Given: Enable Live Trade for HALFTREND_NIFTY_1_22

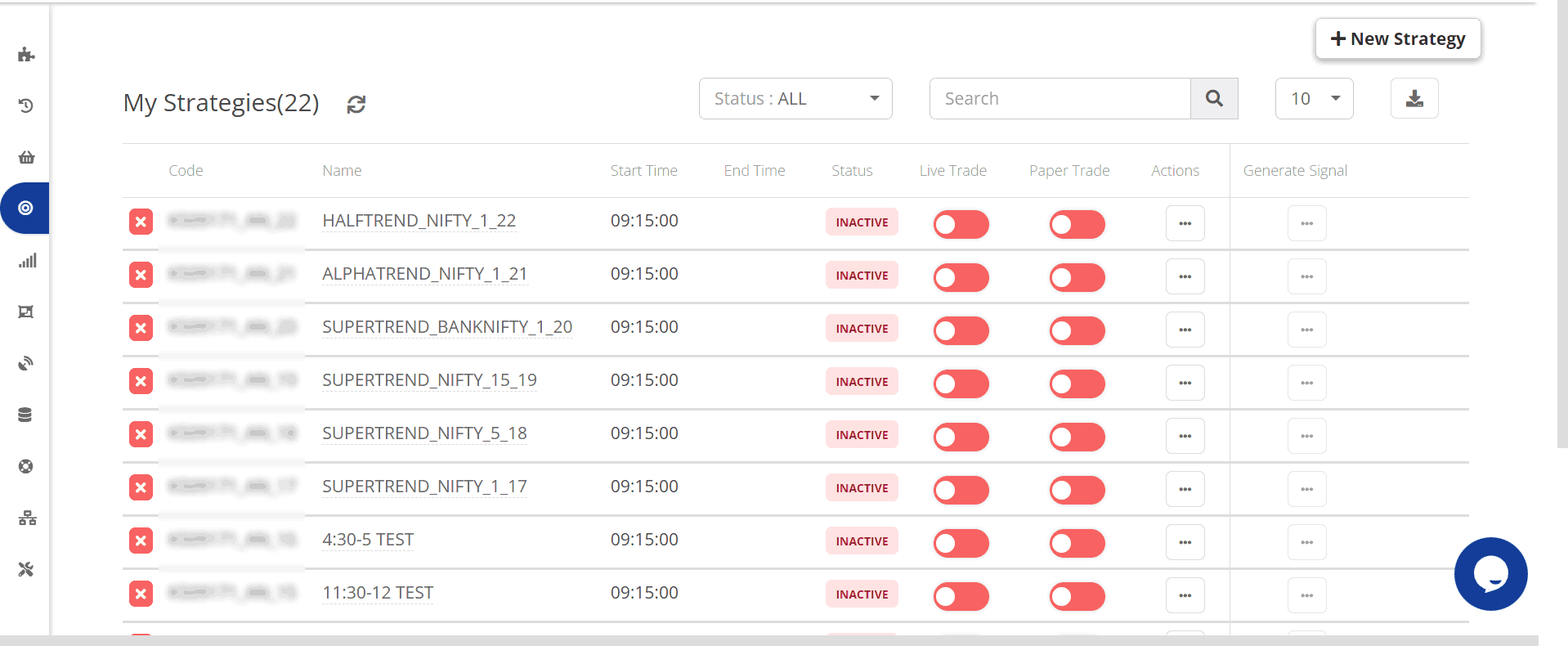Looking at the screenshot, I should pyautogui.click(x=961, y=224).
